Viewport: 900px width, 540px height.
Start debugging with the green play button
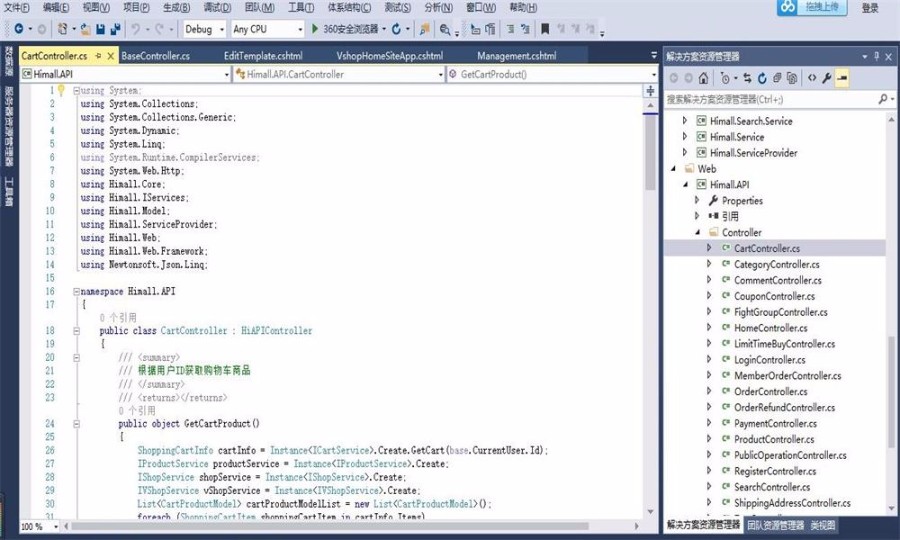[316, 30]
